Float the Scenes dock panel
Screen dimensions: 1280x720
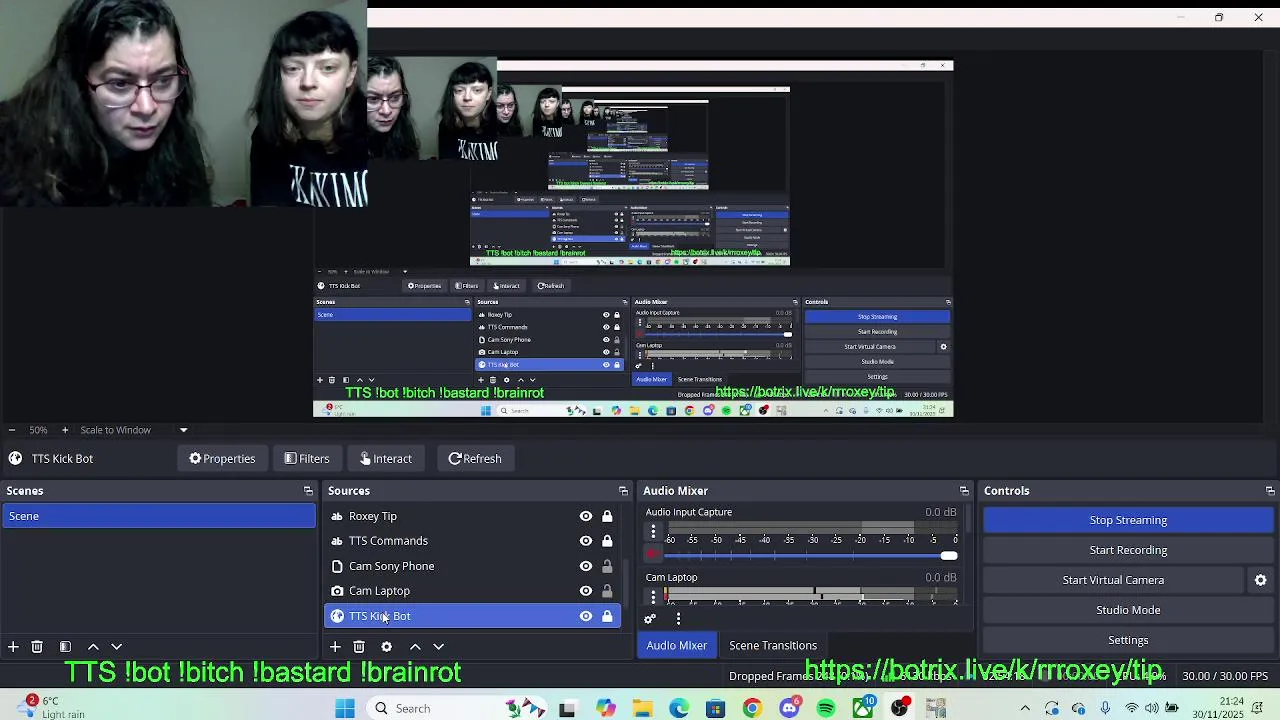click(x=308, y=491)
